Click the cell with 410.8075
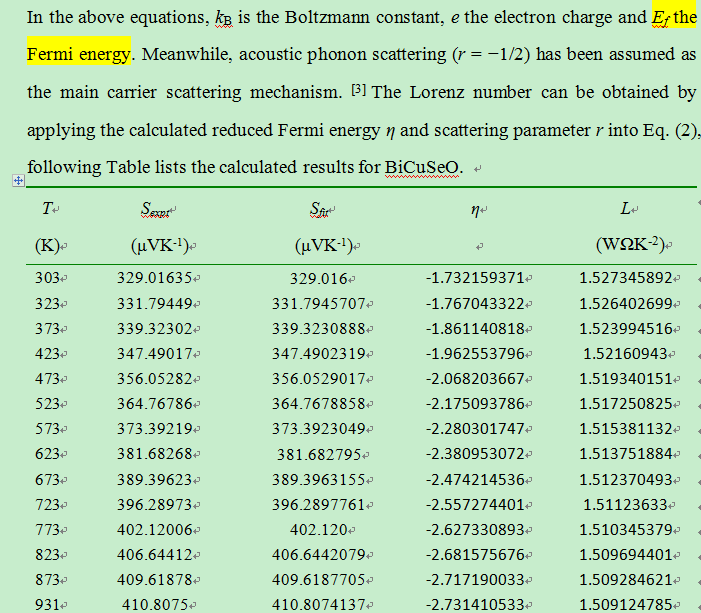The height and width of the screenshot is (613, 701). coord(155,605)
